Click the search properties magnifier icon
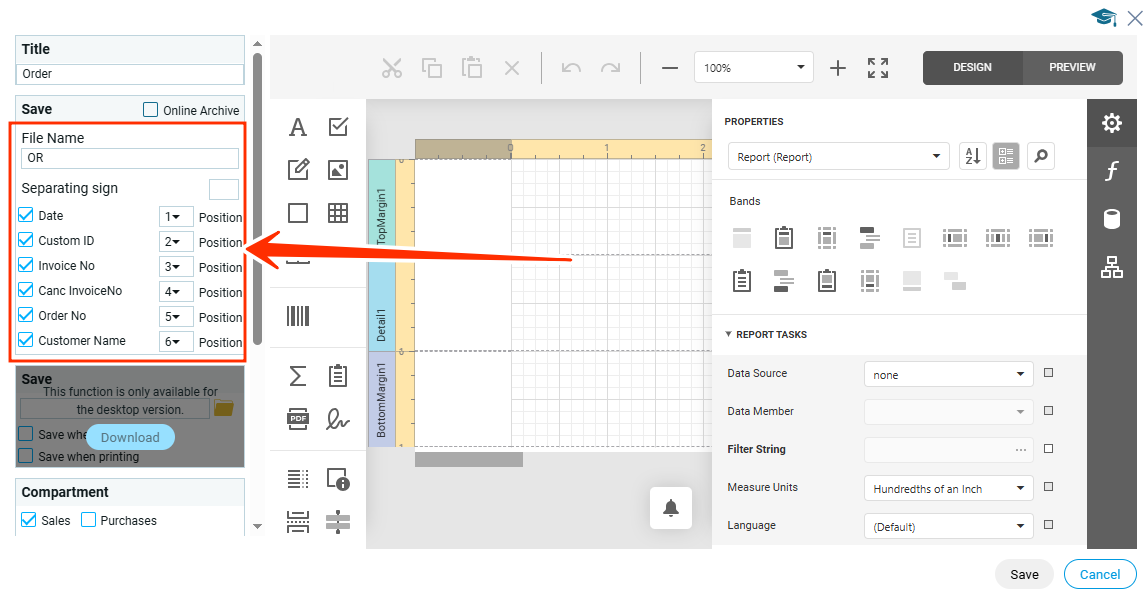The height and width of the screenshot is (592, 1145). (1041, 156)
